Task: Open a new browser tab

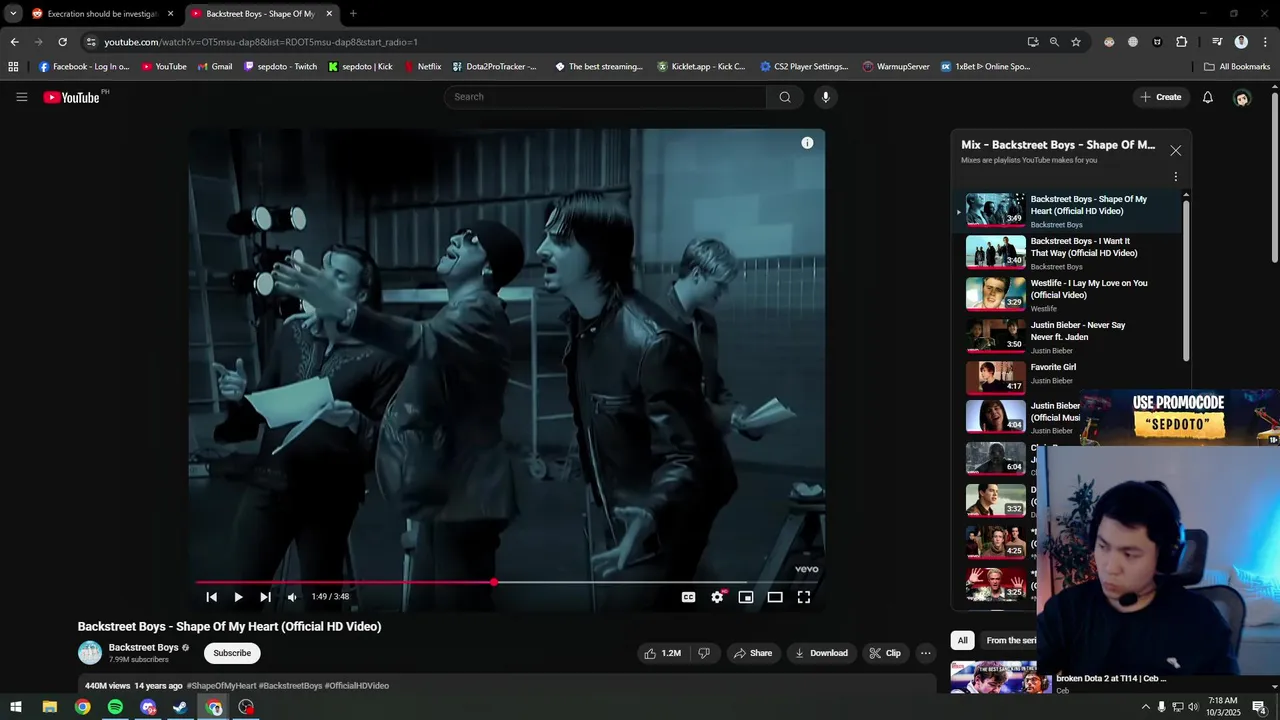Action: (353, 14)
